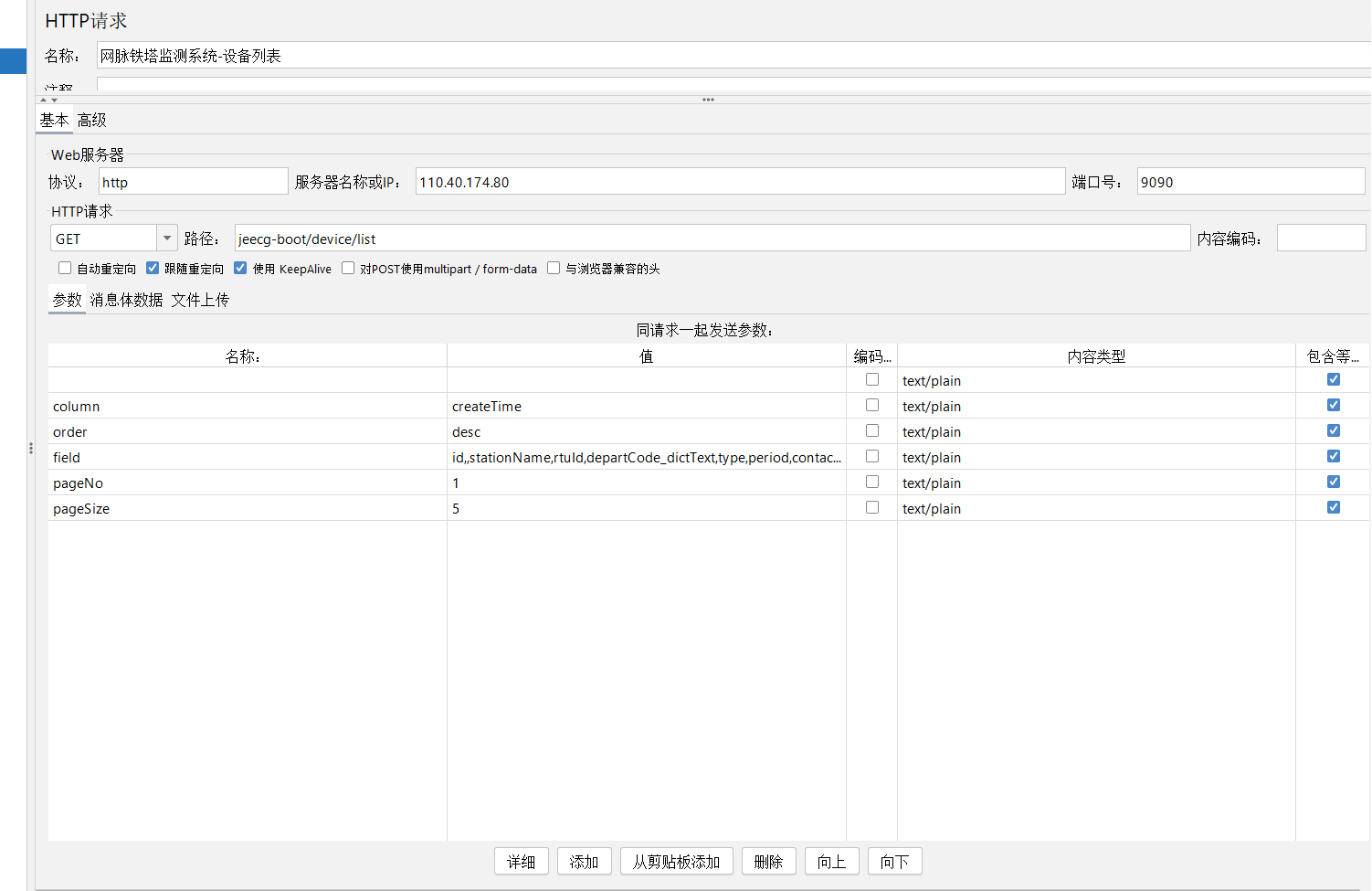Screen dimensions: 1372x891
Task: Tick the encode checkbox in the pageSize row
Action: pos(872,507)
